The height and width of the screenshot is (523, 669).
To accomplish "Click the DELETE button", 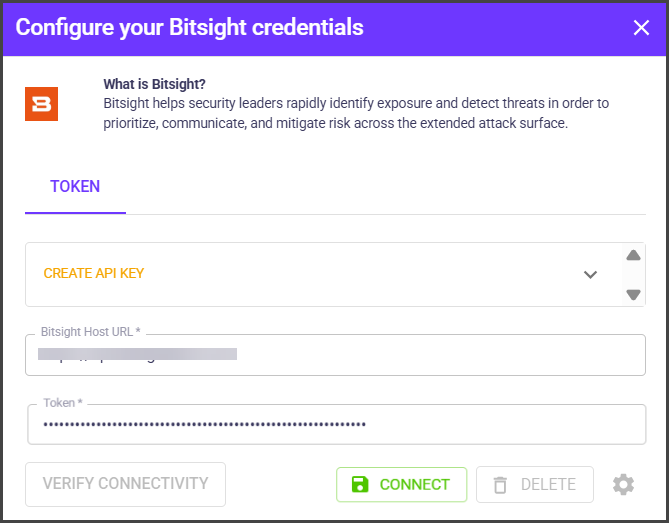I will tap(535, 485).
